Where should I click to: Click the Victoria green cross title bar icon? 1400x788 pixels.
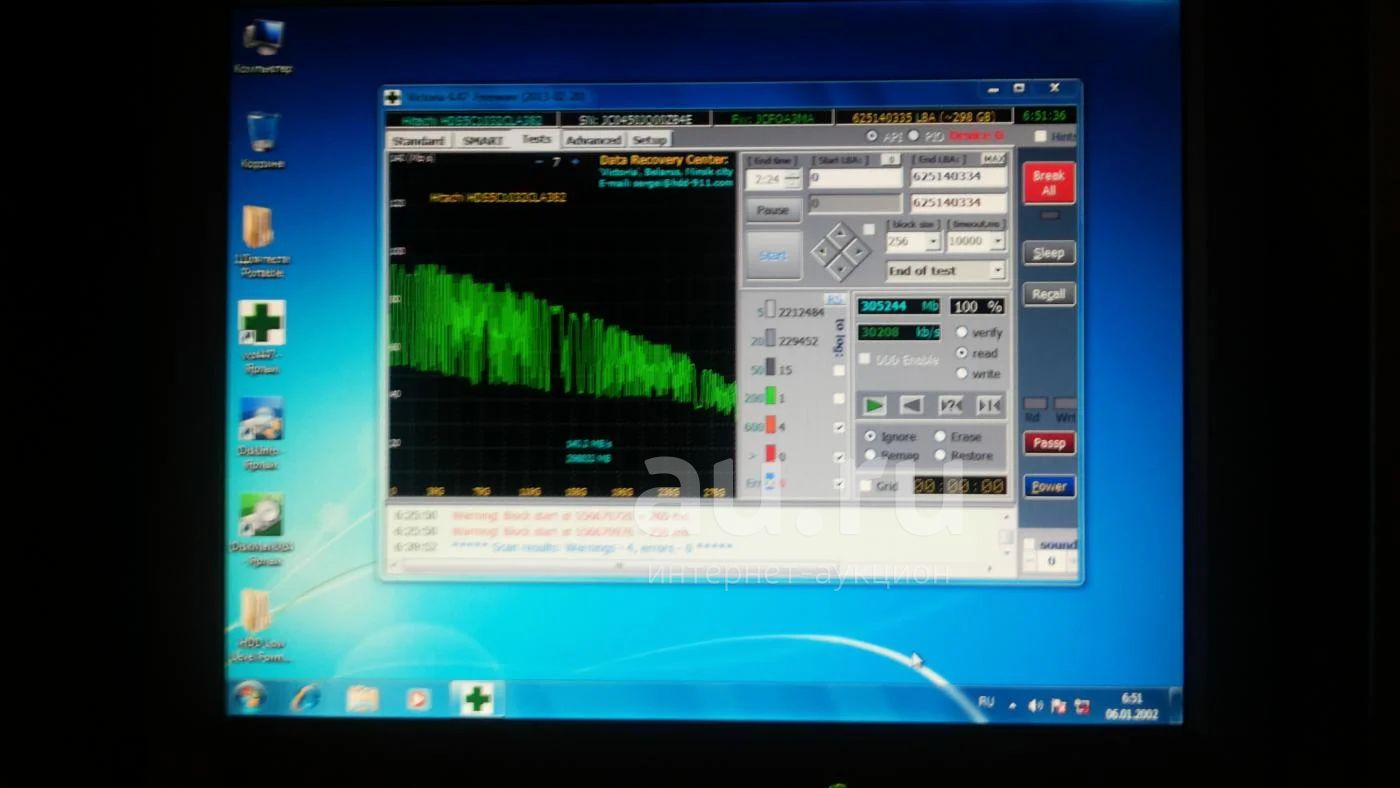click(393, 97)
